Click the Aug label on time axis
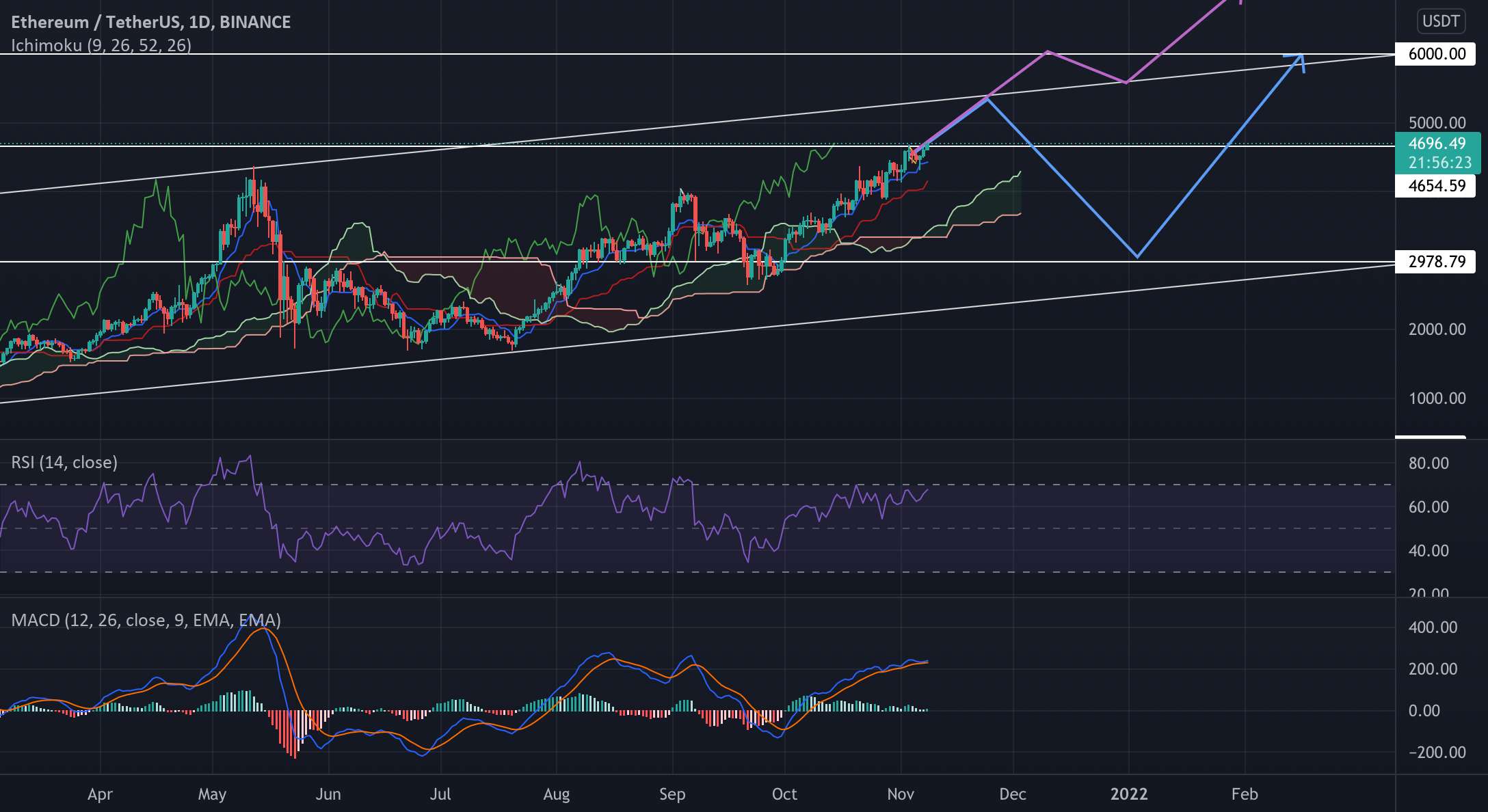This screenshot has height=812, width=1488. pos(556,794)
